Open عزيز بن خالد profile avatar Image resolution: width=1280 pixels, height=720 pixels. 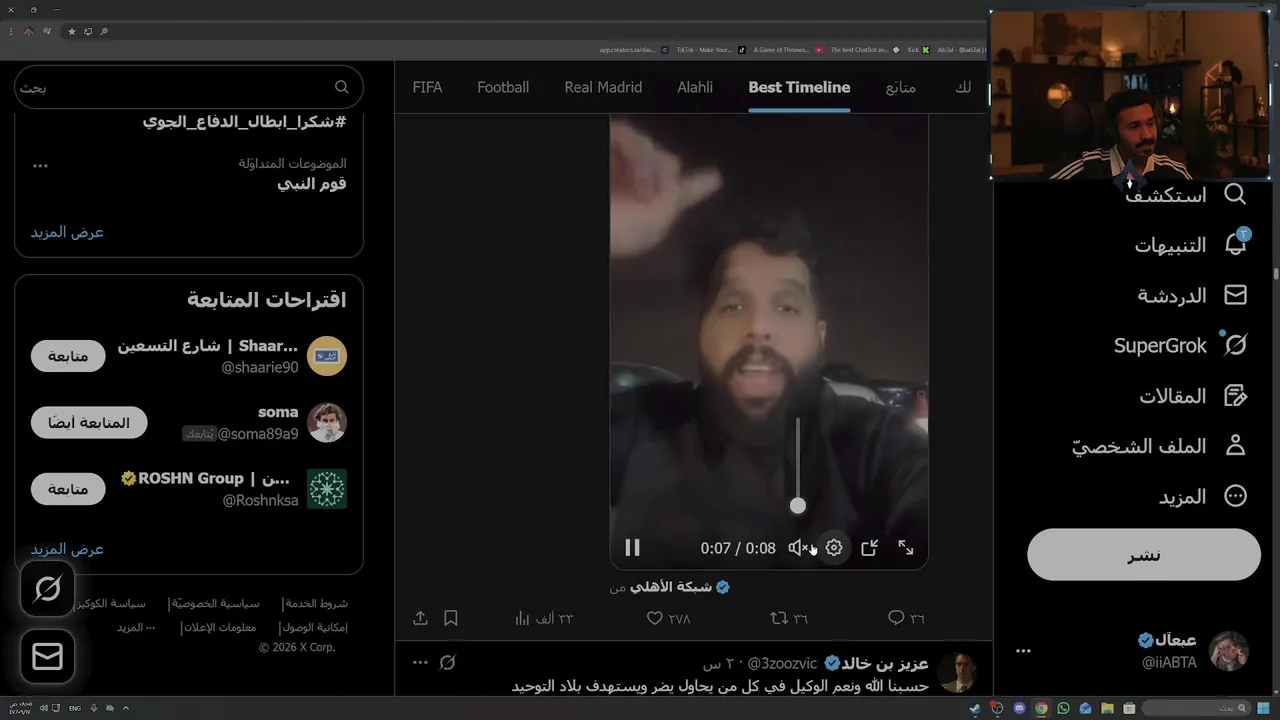(x=958, y=672)
